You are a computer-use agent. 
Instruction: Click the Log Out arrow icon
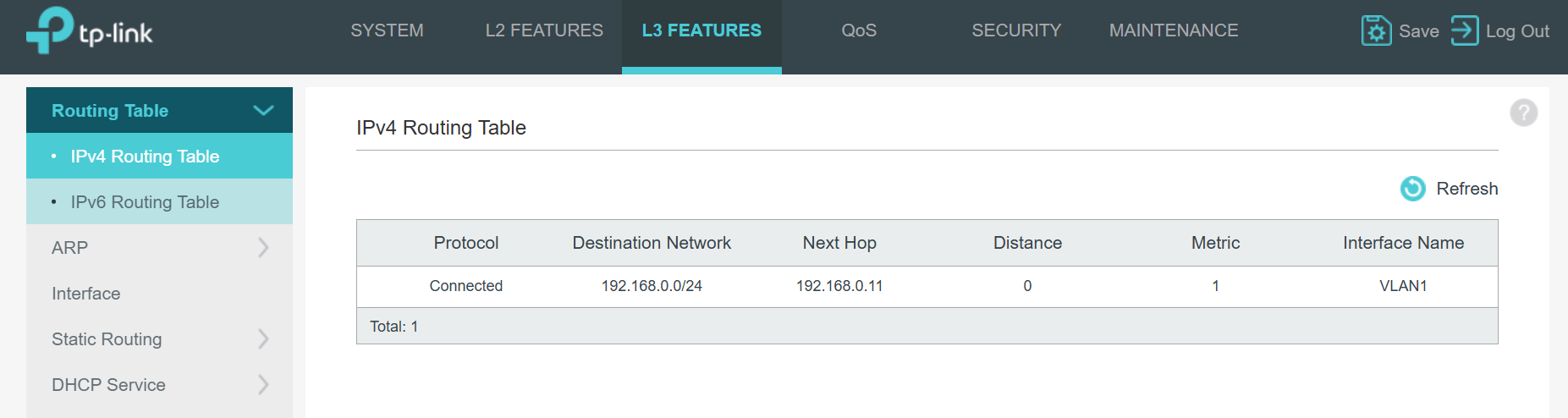pos(1464,31)
